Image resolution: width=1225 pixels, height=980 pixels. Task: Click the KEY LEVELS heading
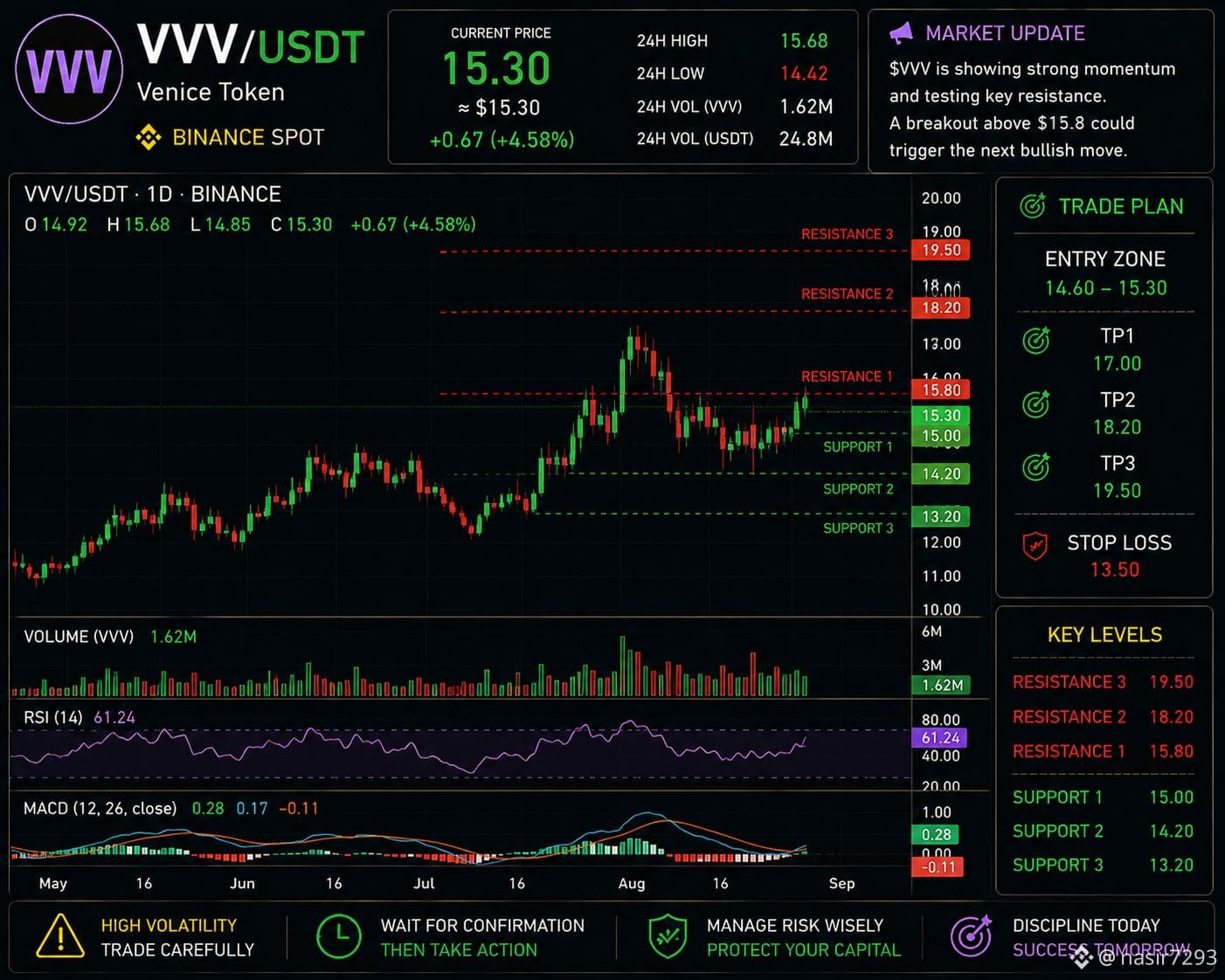pos(1104,635)
